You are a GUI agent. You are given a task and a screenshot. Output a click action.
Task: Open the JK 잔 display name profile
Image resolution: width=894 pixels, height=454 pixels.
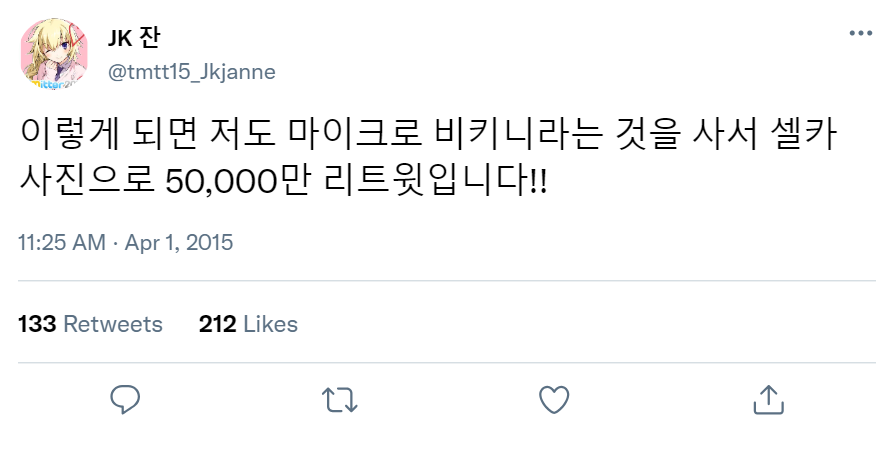133,38
